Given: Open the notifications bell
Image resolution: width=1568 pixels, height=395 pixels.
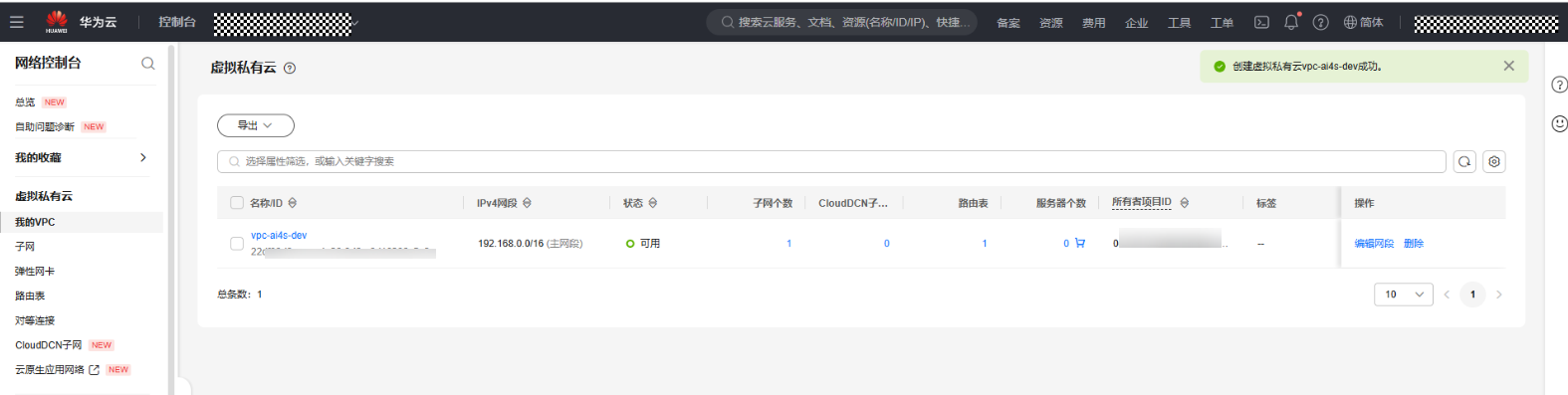Looking at the screenshot, I should tap(1291, 22).
